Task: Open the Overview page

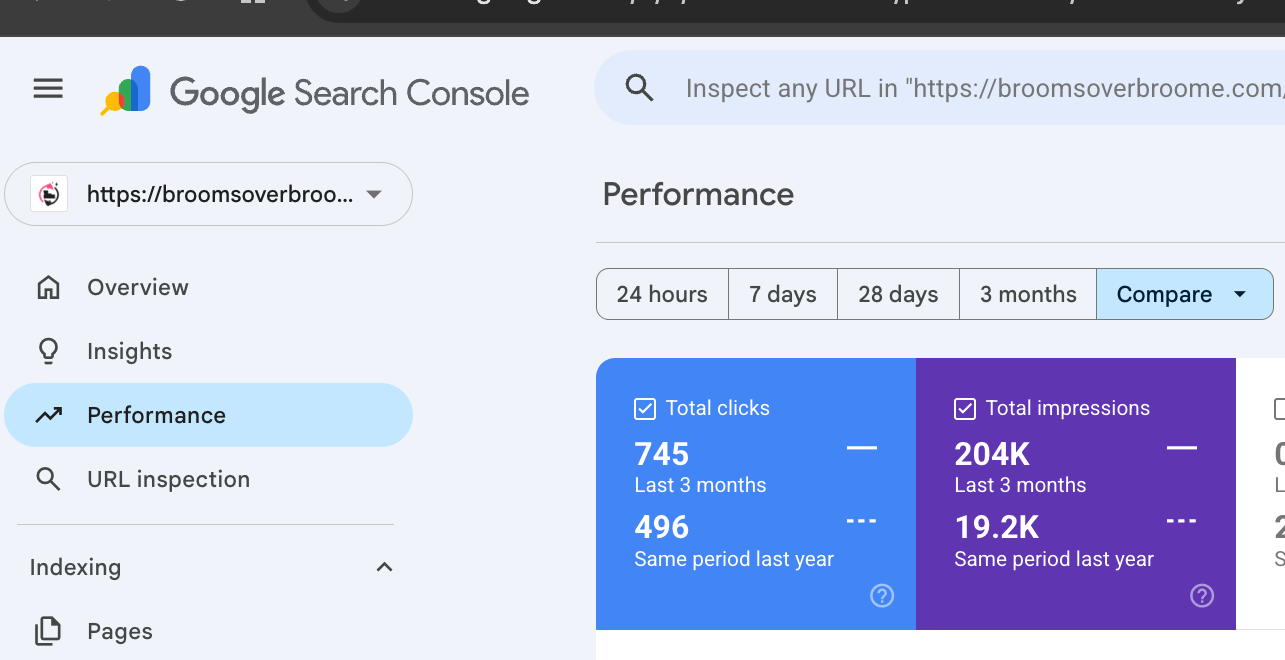Action: (208, 287)
